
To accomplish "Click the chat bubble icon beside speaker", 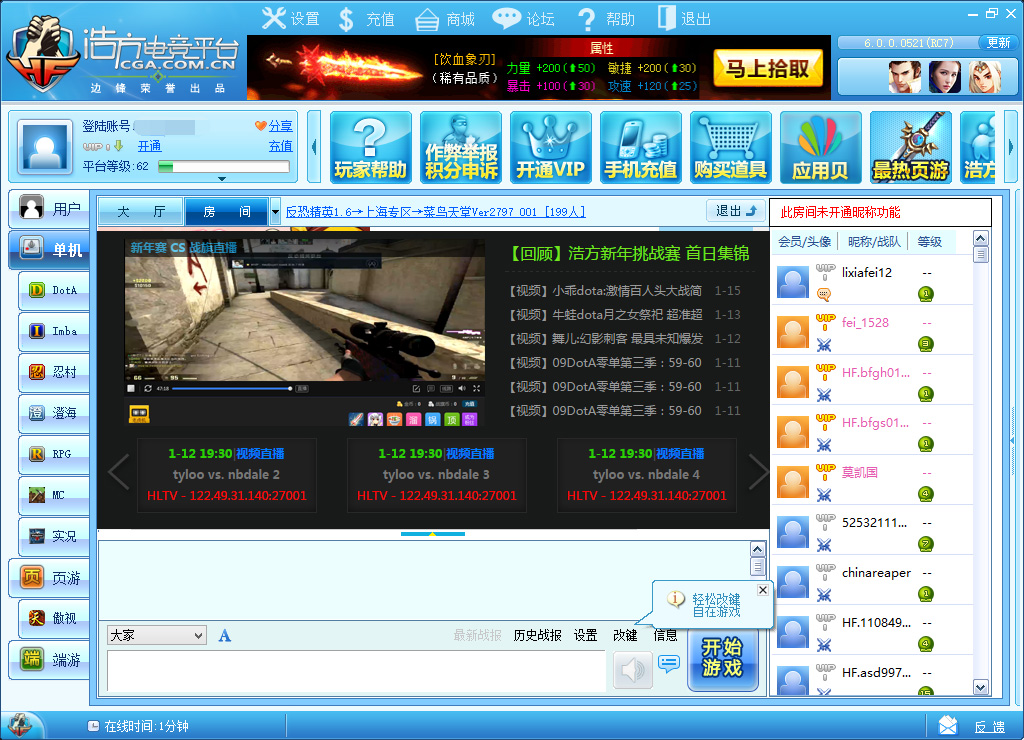I will pyautogui.click(x=669, y=663).
